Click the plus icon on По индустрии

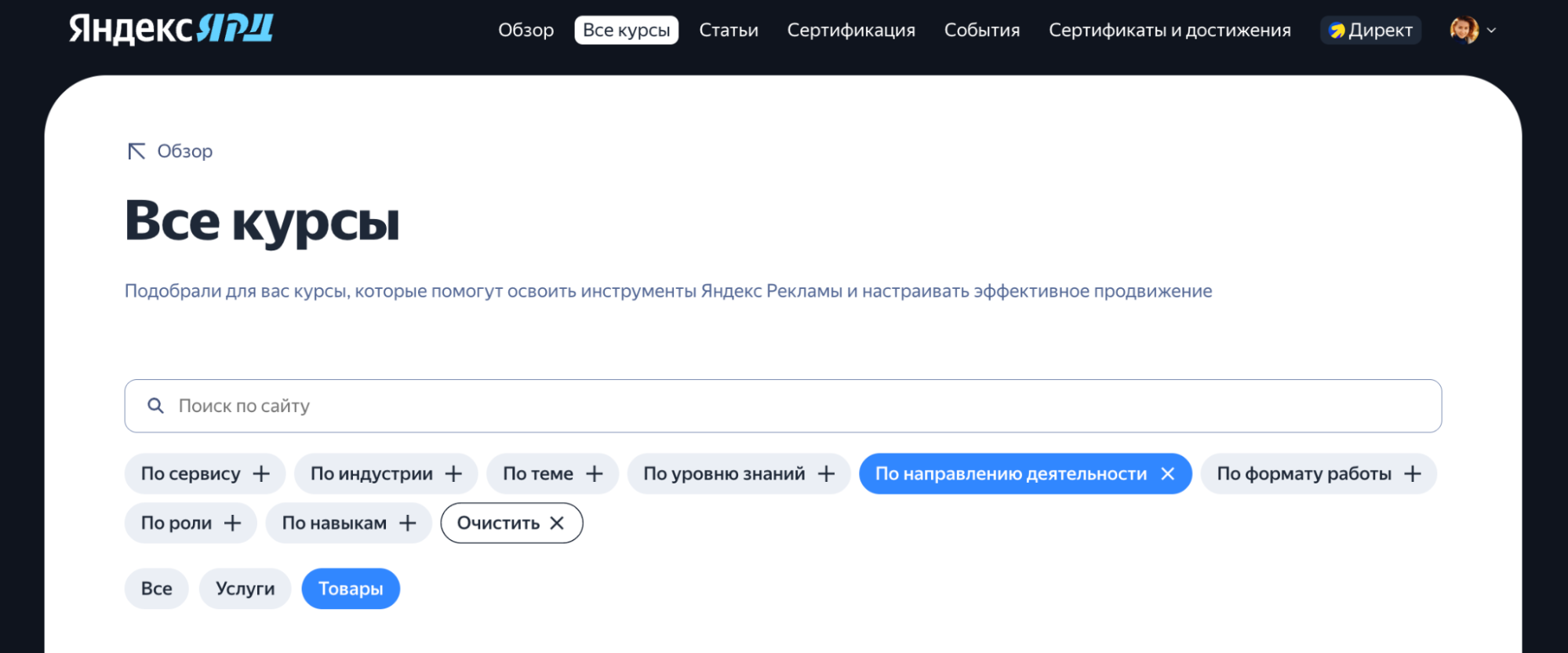pyautogui.click(x=453, y=474)
